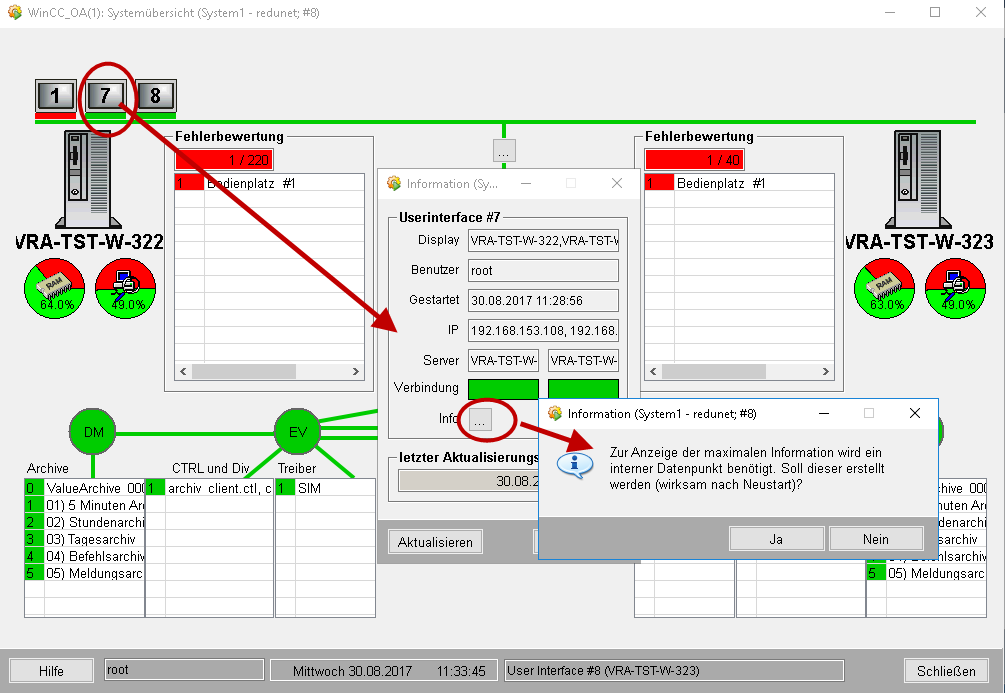The width and height of the screenshot is (1005, 693).
Task: Open Hilfe in the status bar
Action: coord(51,671)
